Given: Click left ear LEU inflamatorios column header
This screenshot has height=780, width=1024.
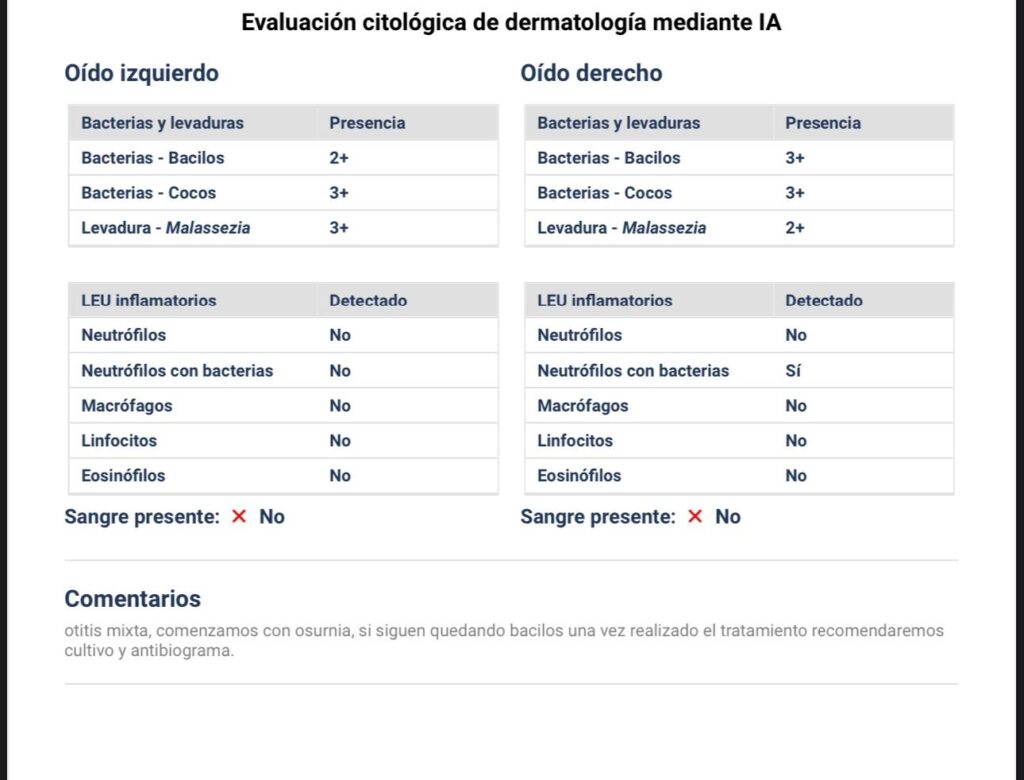Looking at the screenshot, I should (x=149, y=300).
